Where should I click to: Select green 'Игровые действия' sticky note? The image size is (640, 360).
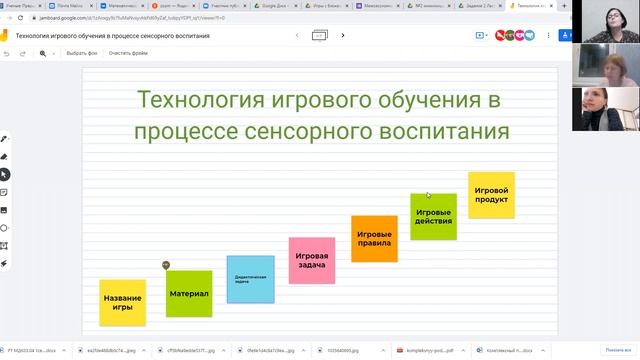[433, 217]
